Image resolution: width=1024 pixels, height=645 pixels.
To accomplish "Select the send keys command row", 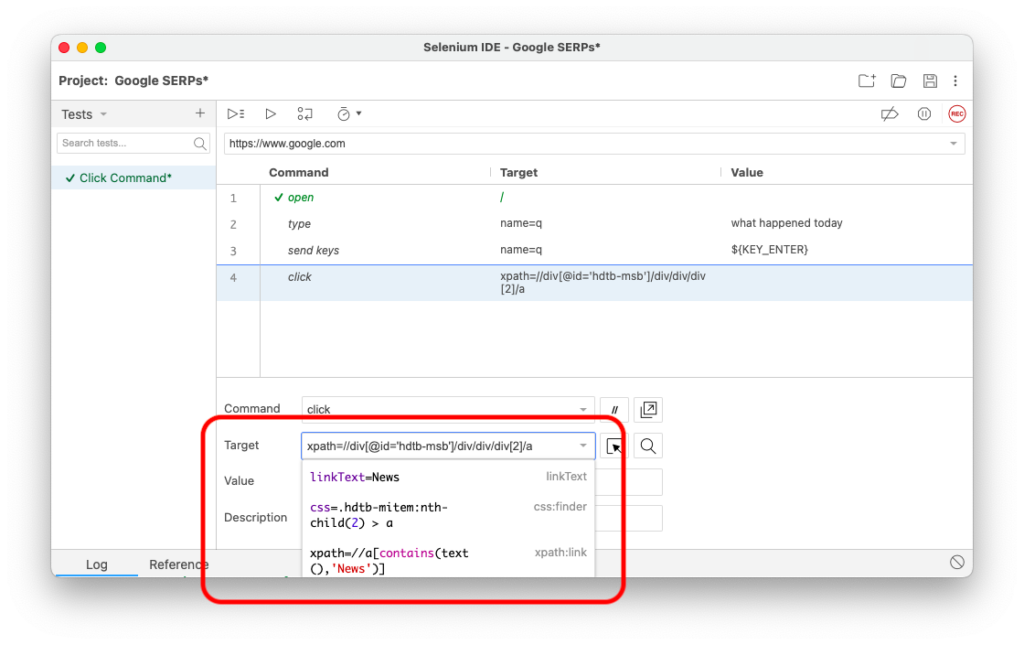I will (x=594, y=250).
